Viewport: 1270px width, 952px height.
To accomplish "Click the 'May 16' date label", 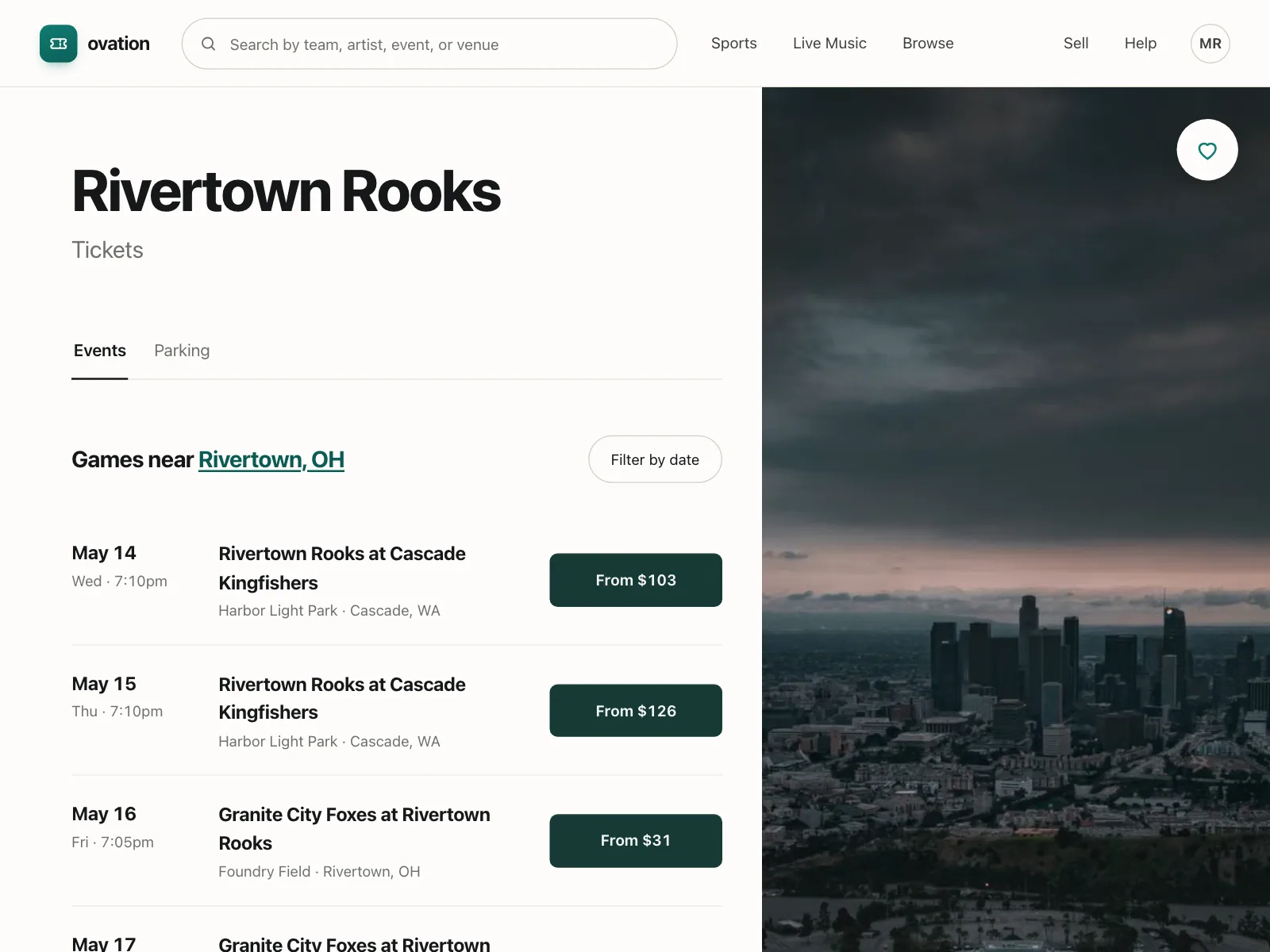I will pyautogui.click(x=104, y=814).
